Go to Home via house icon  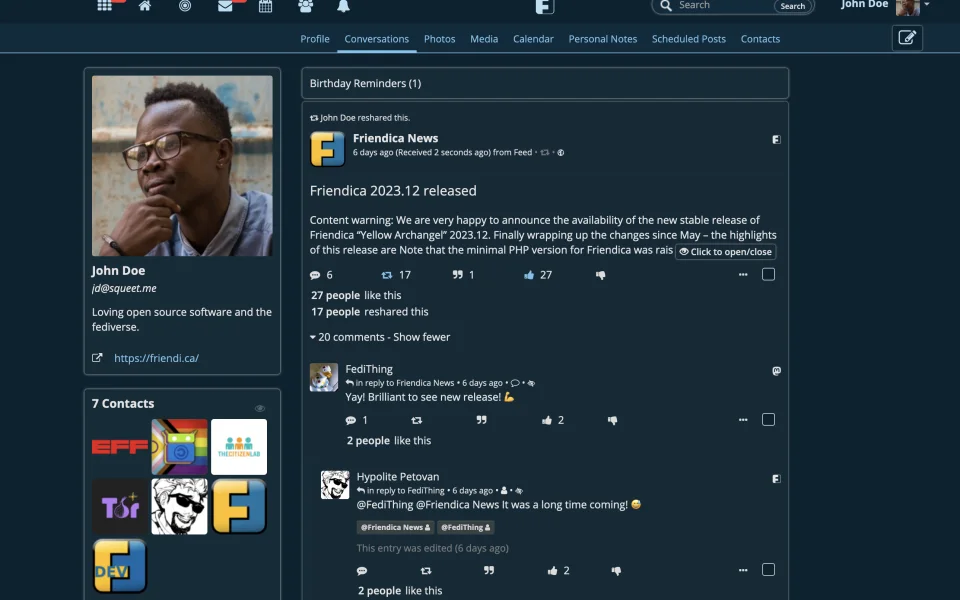[x=144, y=6]
